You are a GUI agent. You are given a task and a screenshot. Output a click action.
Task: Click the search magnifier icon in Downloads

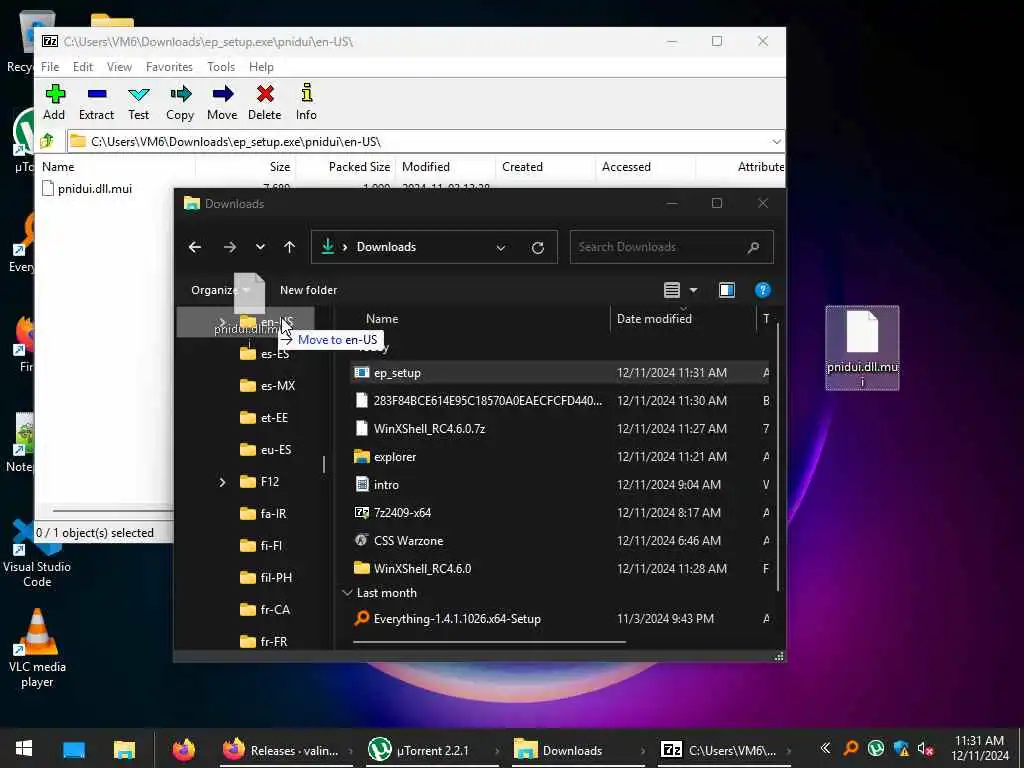tap(754, 247)
